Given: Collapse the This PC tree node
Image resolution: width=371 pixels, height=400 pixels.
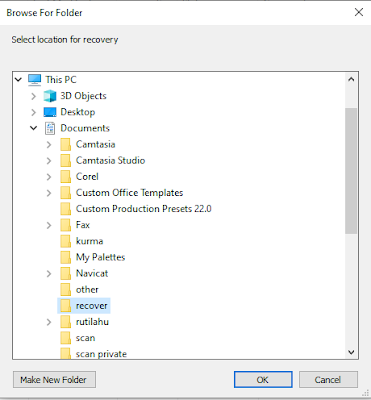Looking at the screenshot, I should (18, 80).
